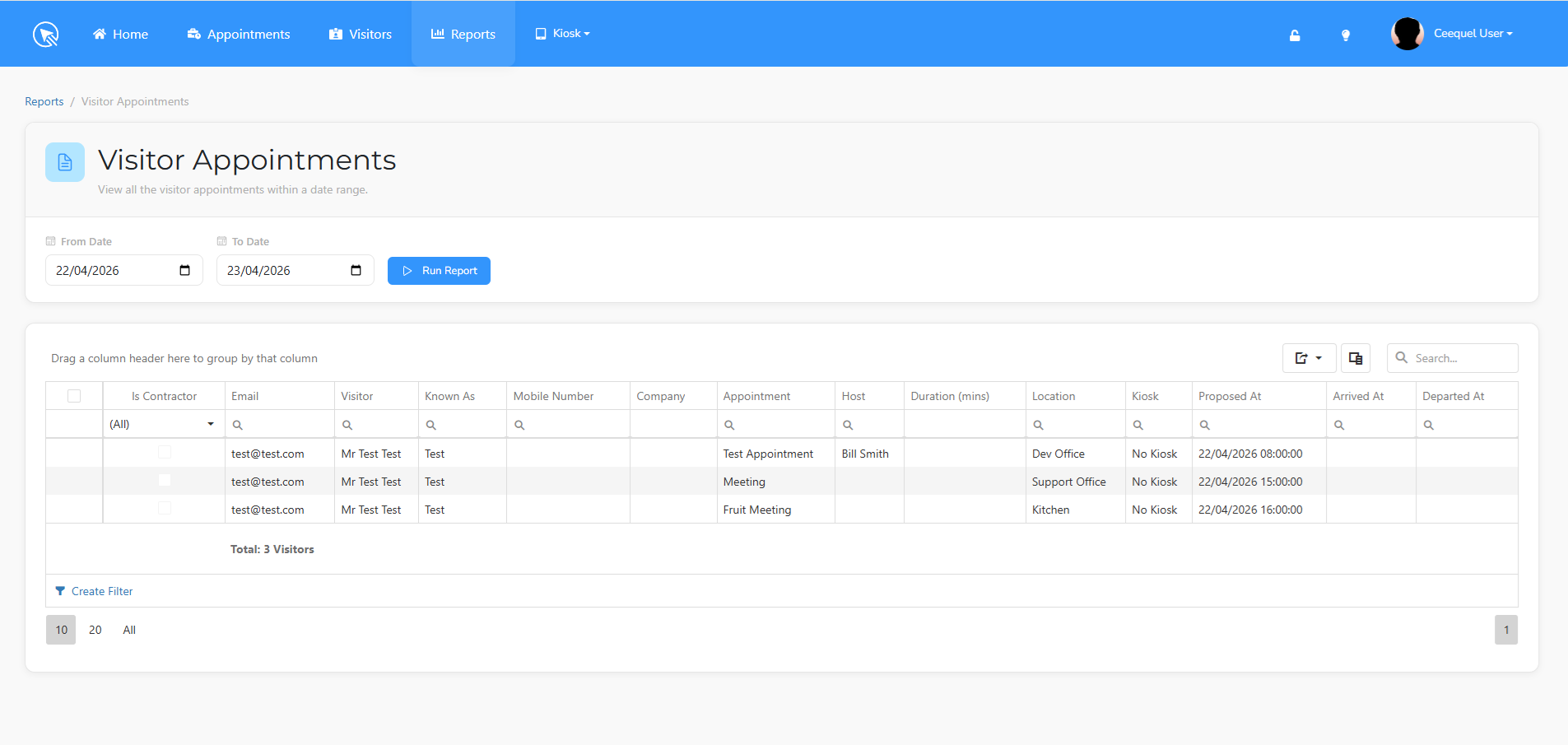Click Email column filter search icon
The image size is (1568, 745).
pyautogui.click(x=238, y=425)
